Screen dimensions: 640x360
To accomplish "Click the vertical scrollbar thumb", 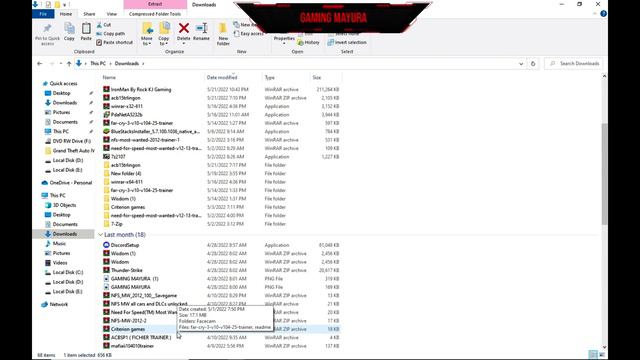I will pos(604,173).
